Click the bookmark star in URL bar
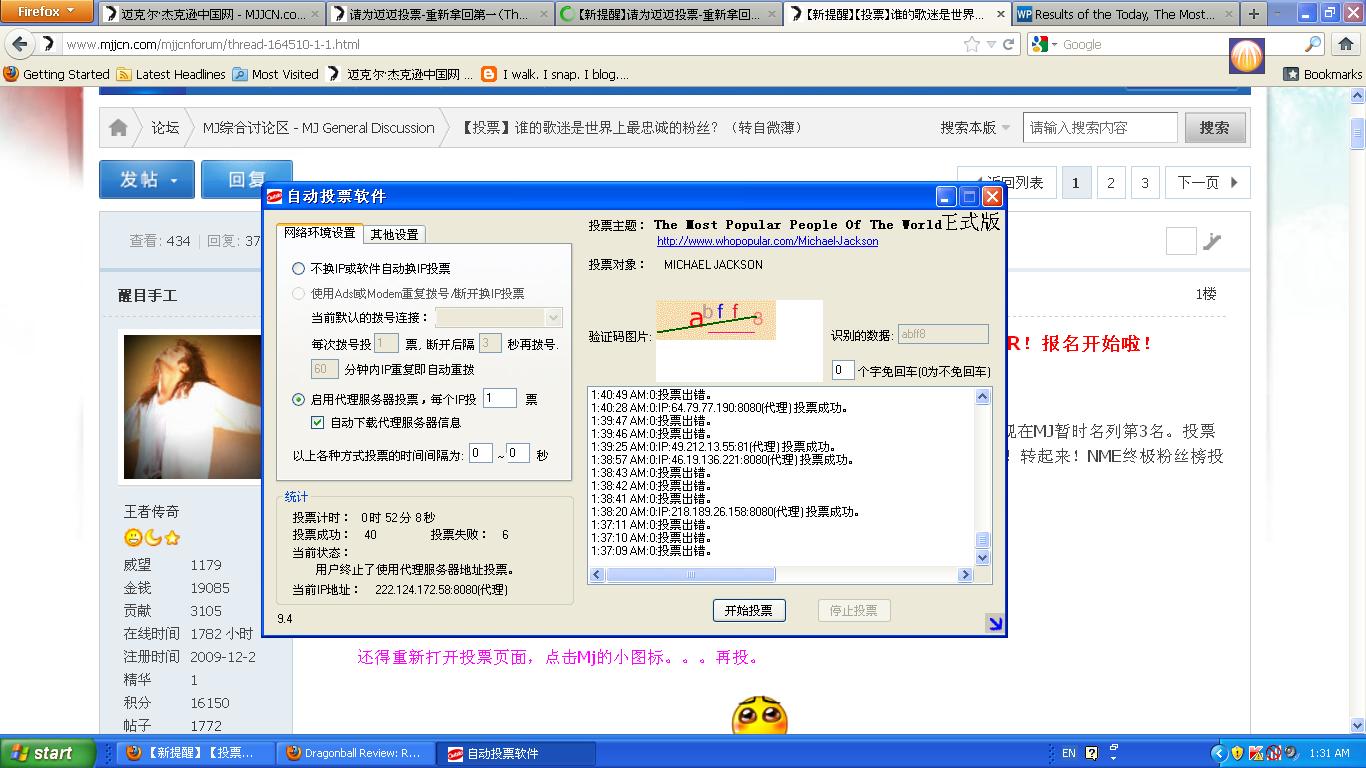The width and height of the screenshot is (1366, 768). (x=971, y=44)
